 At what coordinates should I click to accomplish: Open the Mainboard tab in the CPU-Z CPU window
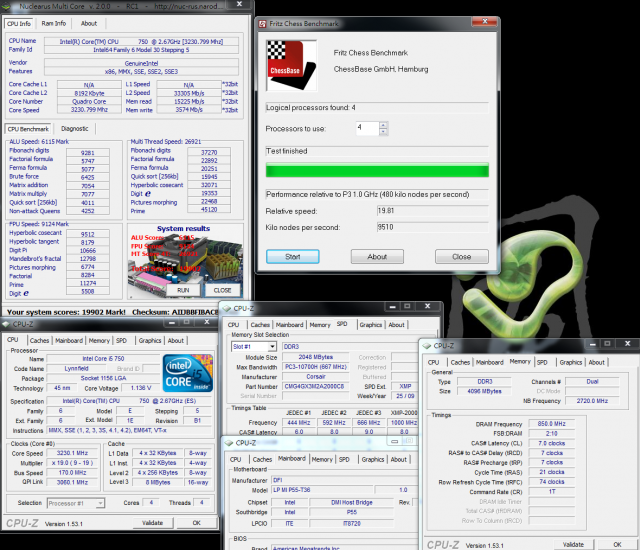(69, 340)
